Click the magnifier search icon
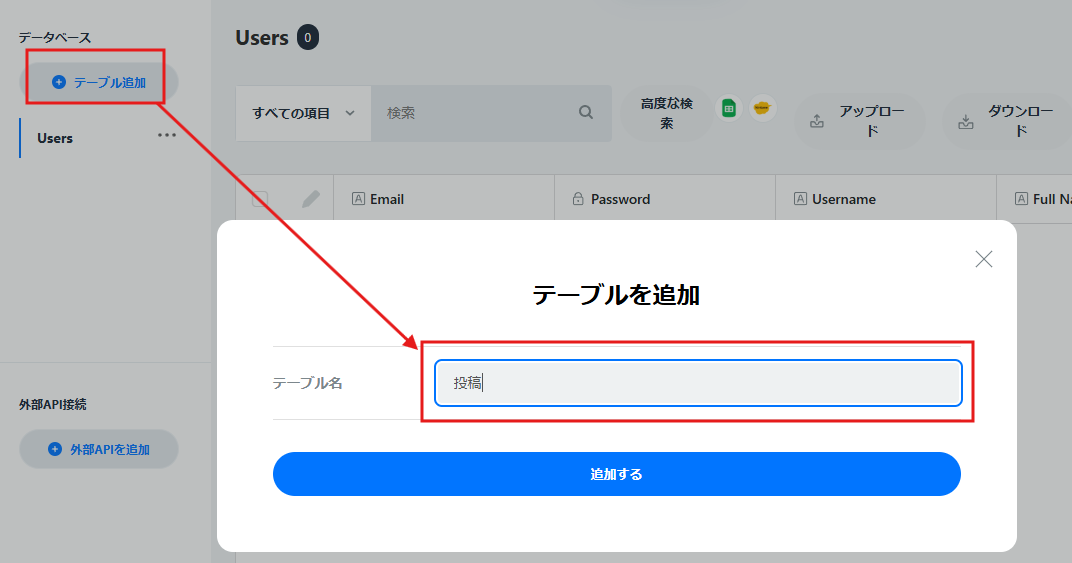 click(586, 112)
